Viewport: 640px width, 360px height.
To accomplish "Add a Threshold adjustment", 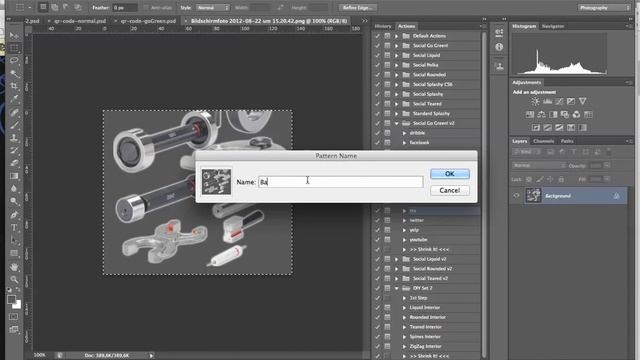I will click(x=559, y=127).
